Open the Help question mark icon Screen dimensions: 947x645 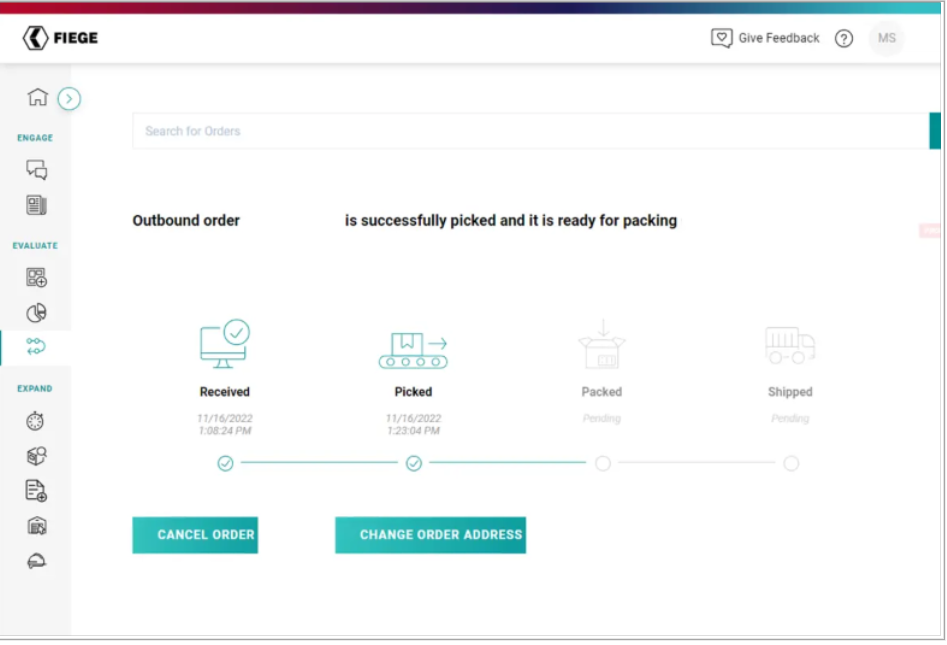[844, 37]
